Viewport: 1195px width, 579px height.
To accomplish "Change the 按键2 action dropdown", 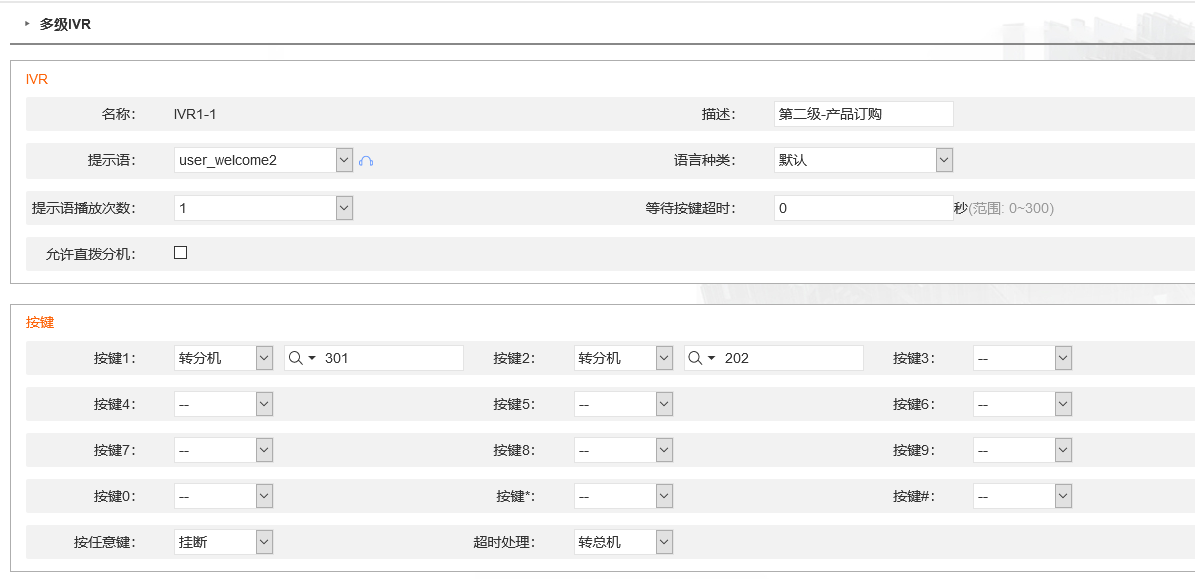I will [x=623, y=358].
